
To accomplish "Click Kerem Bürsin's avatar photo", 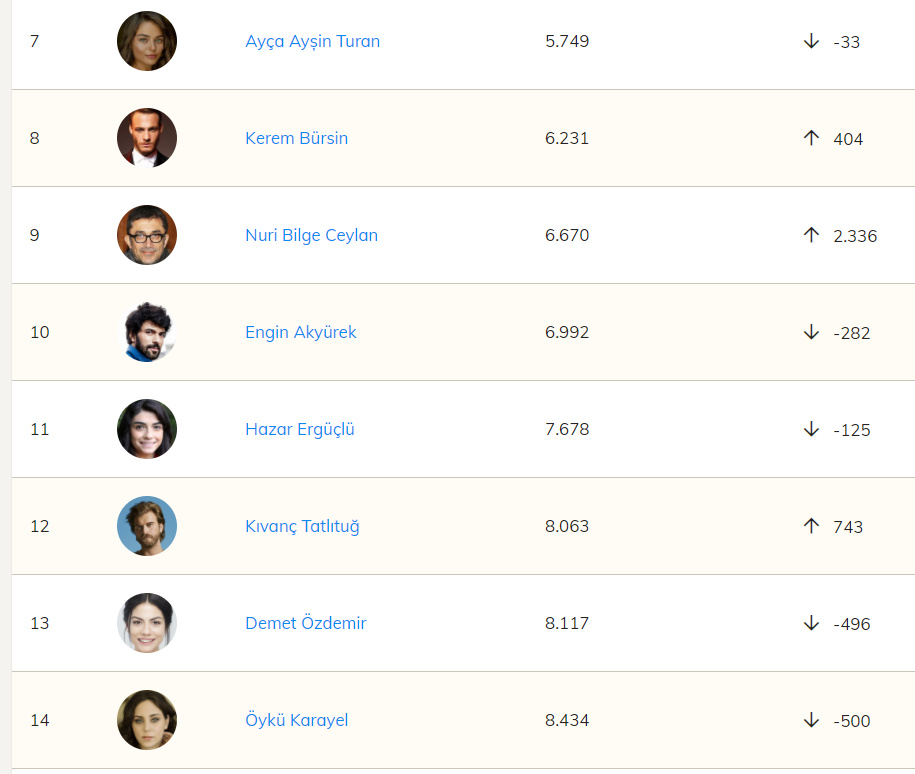I will coord(147,138).
